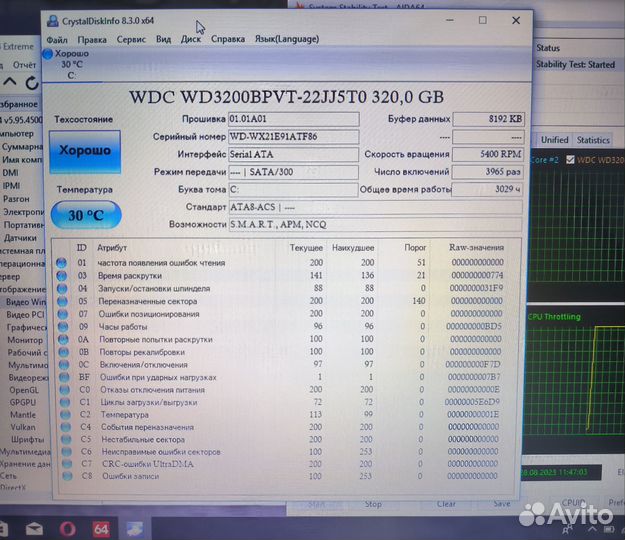Select Vulkan item in AIDA64 tree
Image resolution: width=625 pixels, height=540 pixels.
point(23,427)
